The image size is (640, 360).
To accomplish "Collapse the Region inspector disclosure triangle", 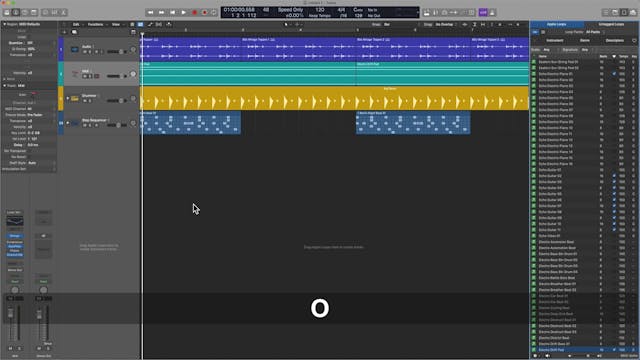I will 4,24.
